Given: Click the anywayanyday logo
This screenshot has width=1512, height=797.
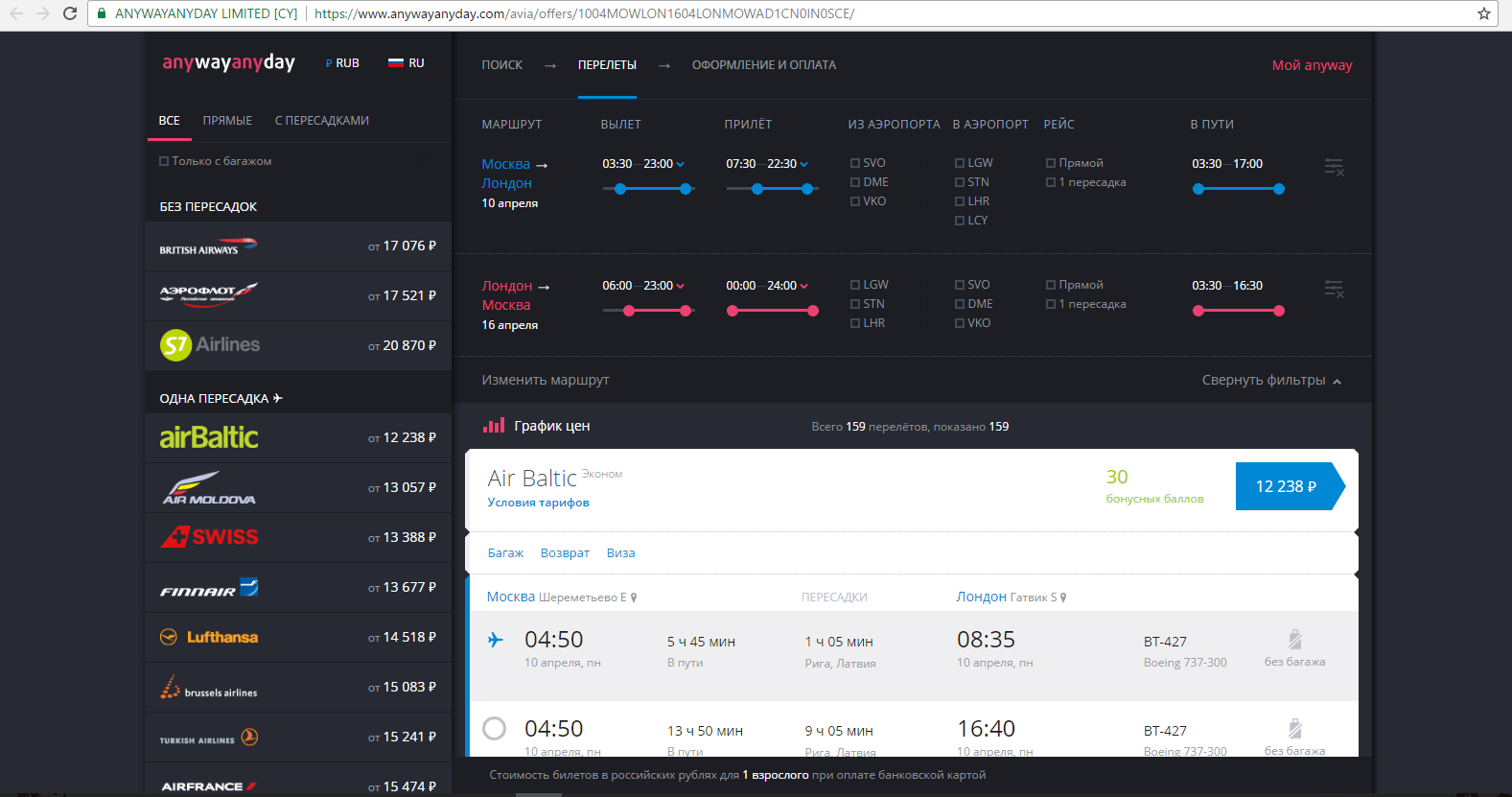Looking at the screenshot, I should (228, 62).
